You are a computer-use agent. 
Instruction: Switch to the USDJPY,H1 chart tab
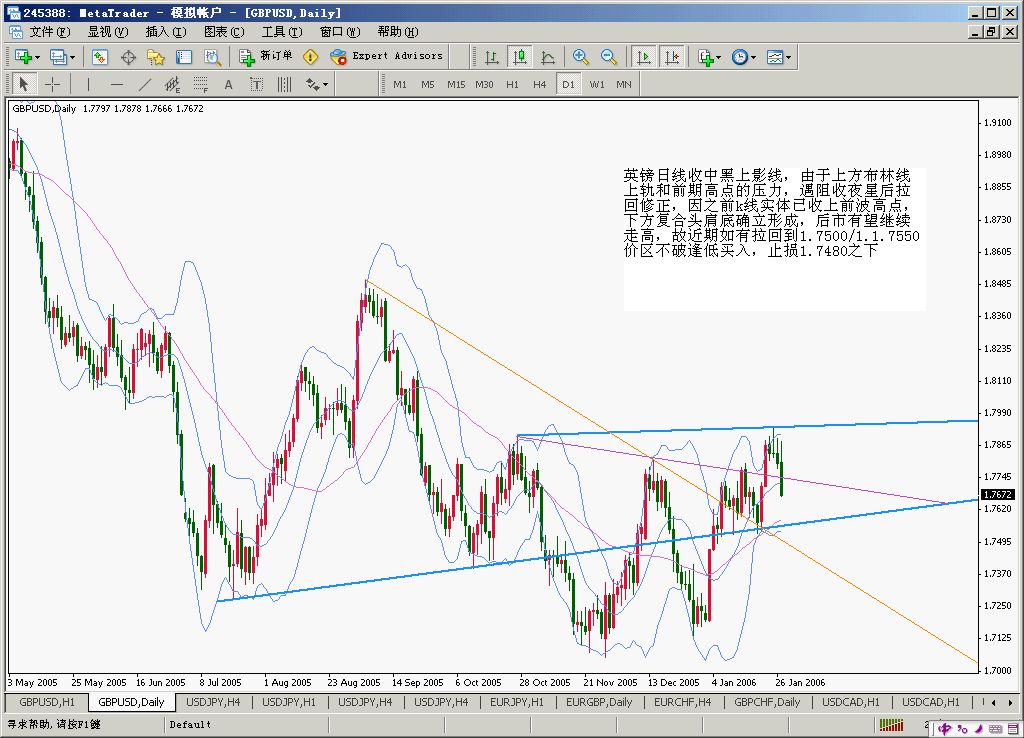coord(289,703)
